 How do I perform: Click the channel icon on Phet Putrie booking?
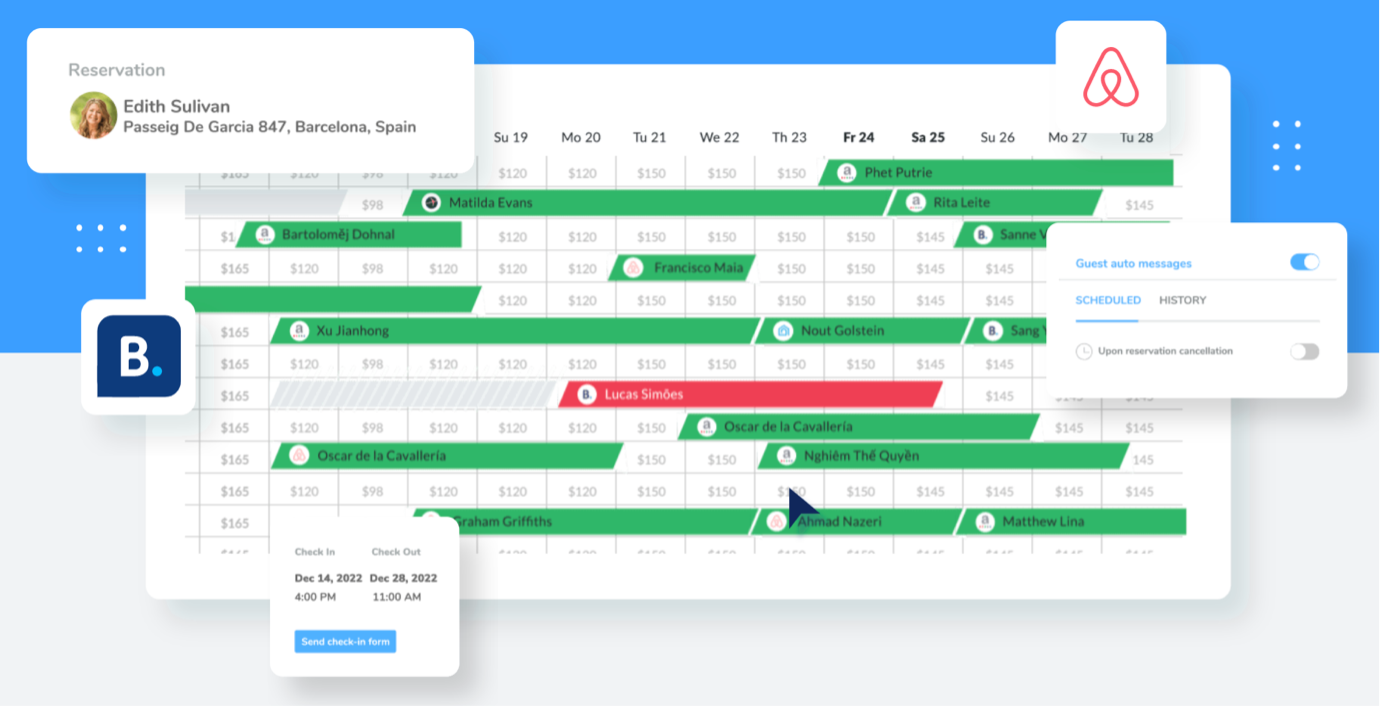[x=846, y=173]
